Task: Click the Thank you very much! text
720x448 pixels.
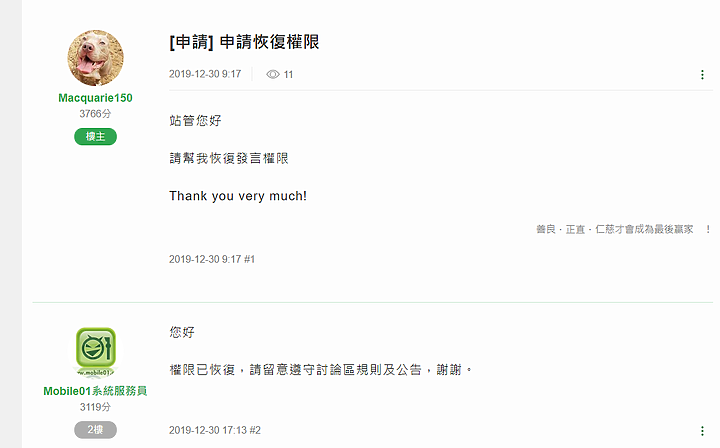Action: [x=238, y=196]
